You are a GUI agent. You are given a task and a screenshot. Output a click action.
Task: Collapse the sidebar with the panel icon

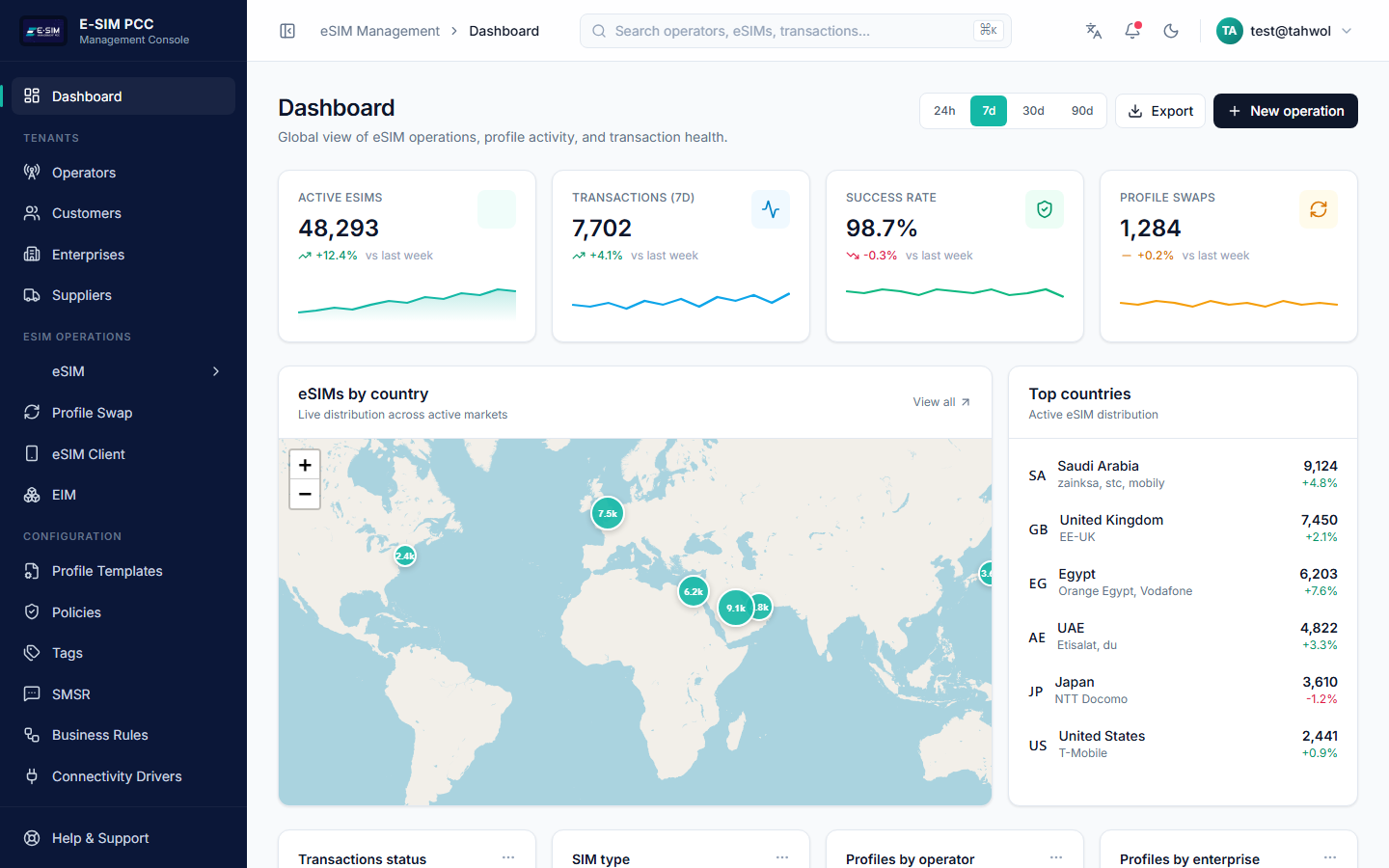click(287, 31)
